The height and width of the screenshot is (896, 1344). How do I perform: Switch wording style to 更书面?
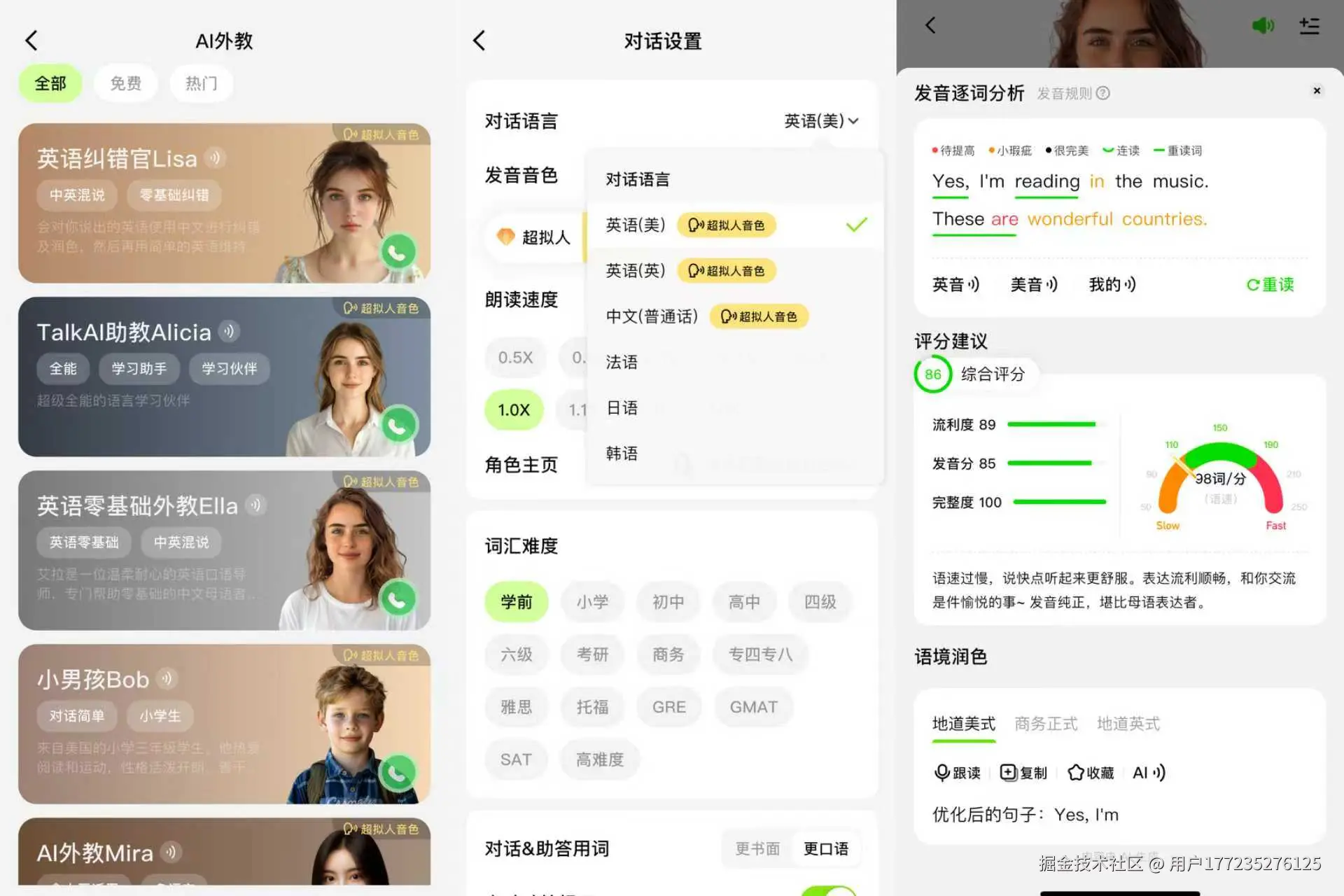(757, 848)
